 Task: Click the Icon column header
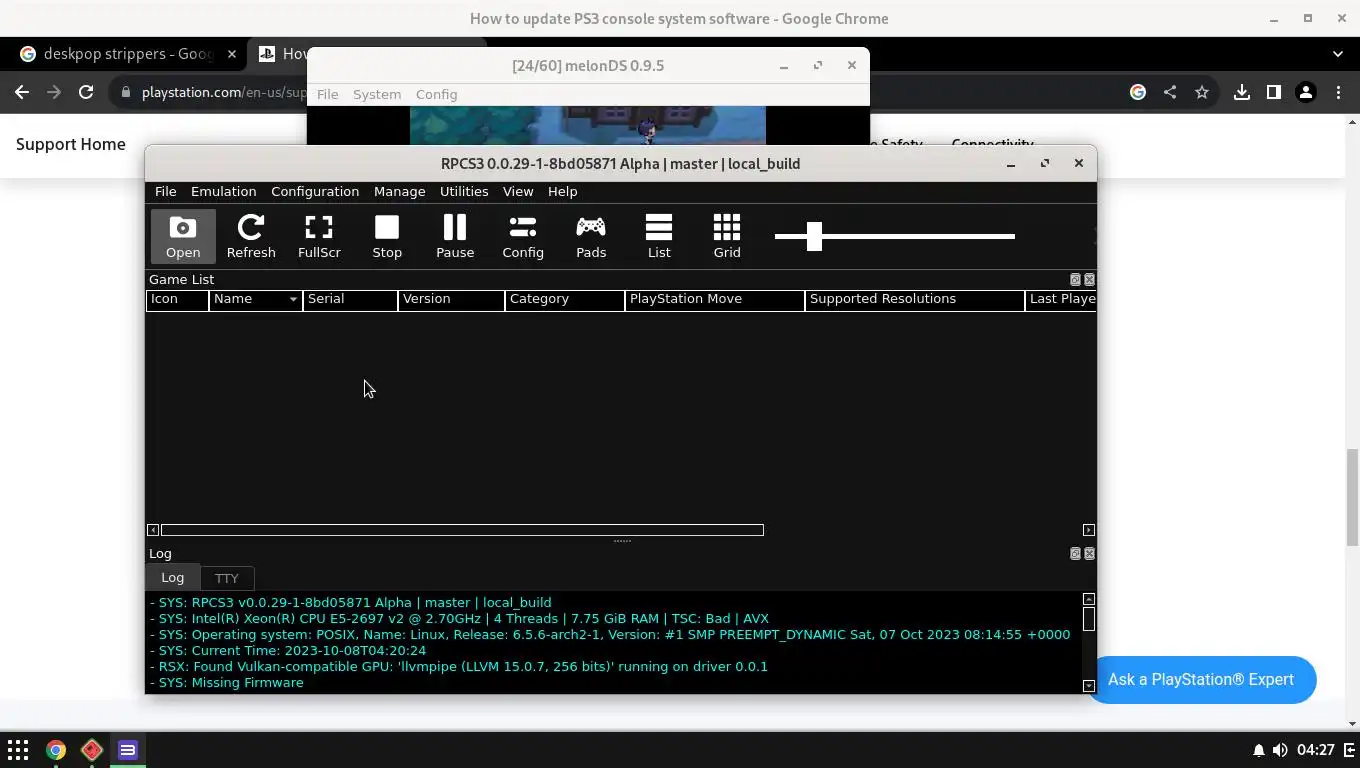177,299
